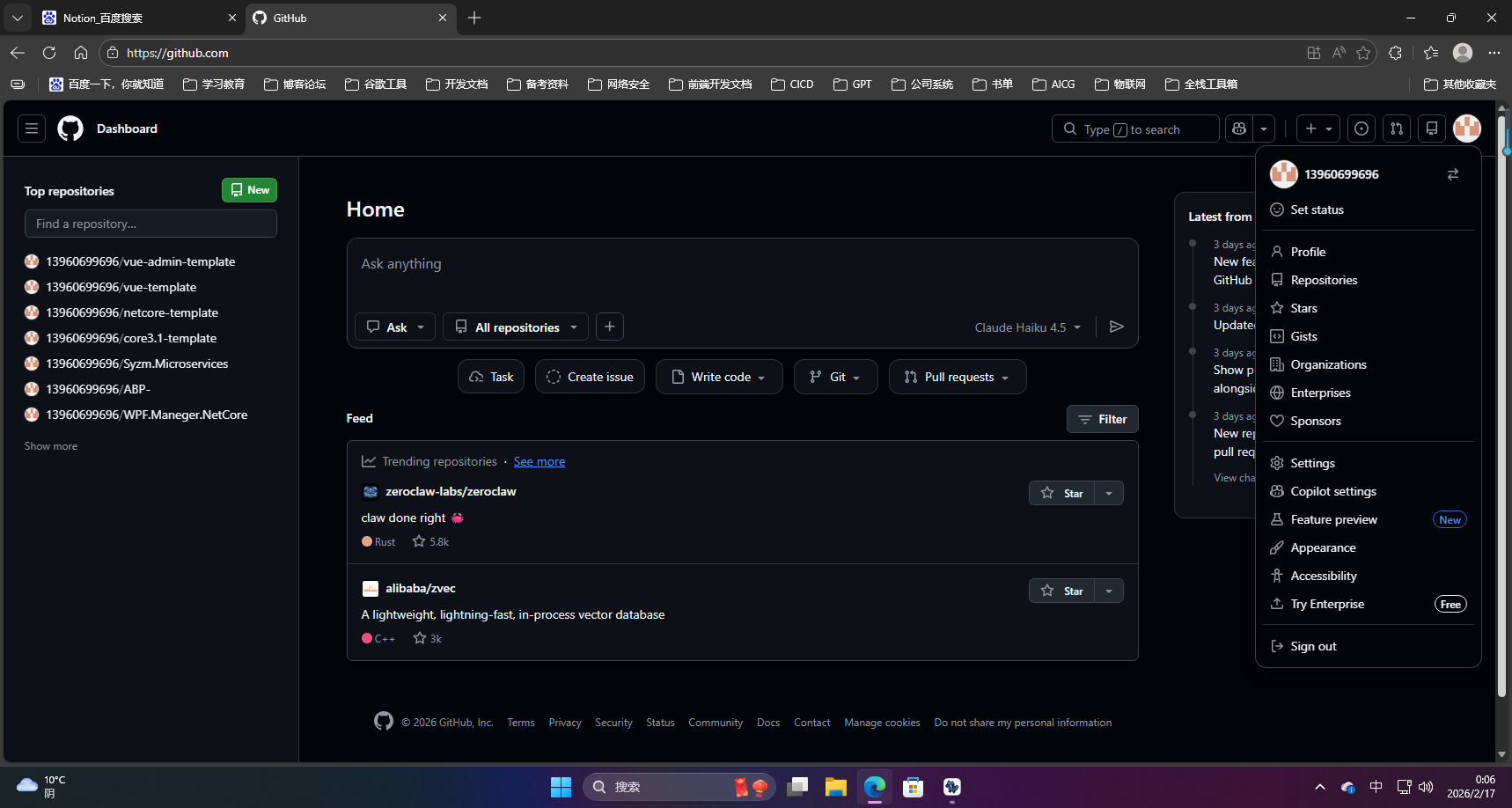The image size is (1512, 808).
Task: Click See more trending link
Action: tap(539, 461)
